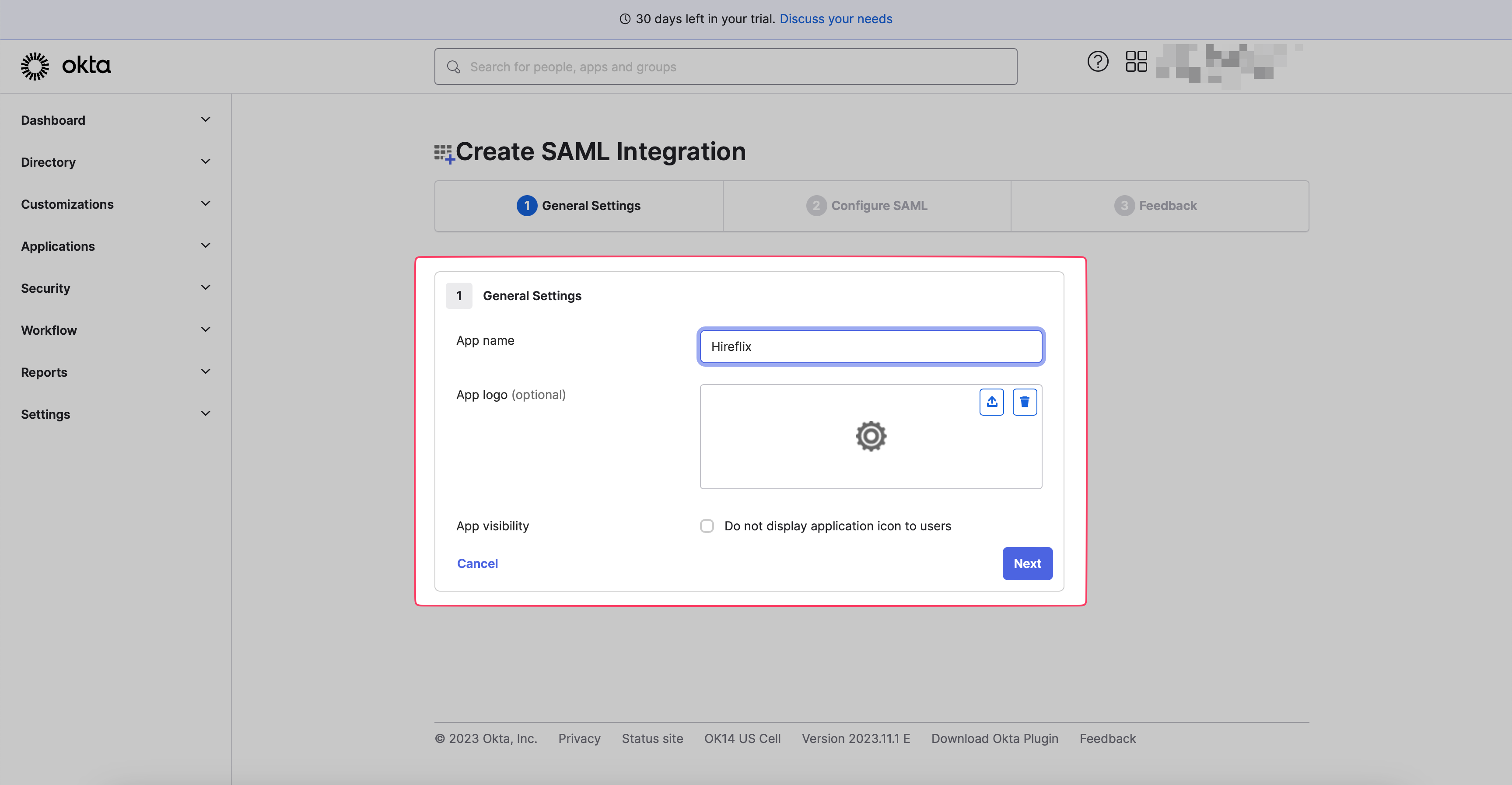Open the Privacy footer link

click(x=579, y=739)
